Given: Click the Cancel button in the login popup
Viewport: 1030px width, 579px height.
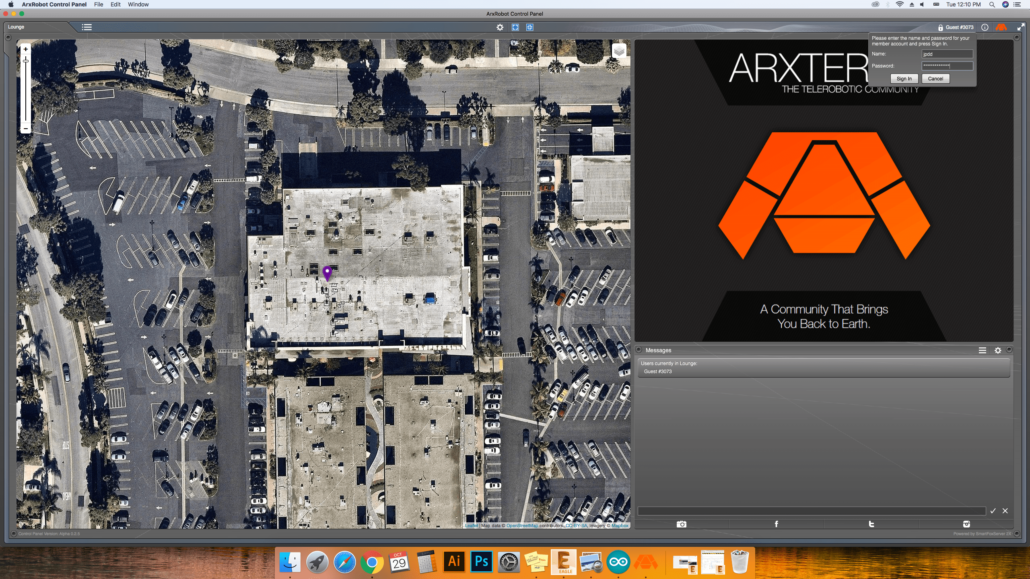Looking at the screenshot, I should (x=935, y=78).
